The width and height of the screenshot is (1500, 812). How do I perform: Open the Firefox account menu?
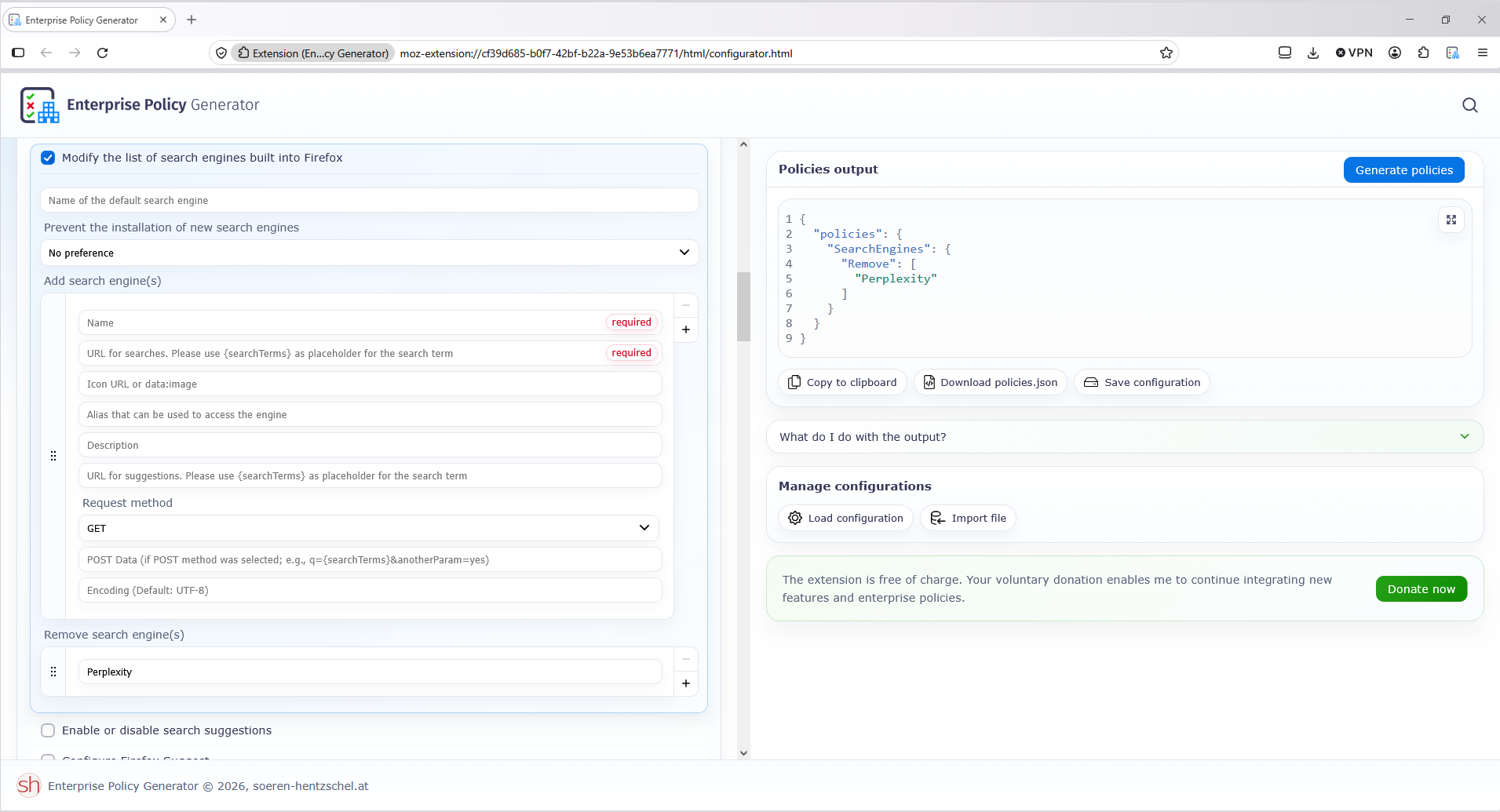[x=1395, y=53]
